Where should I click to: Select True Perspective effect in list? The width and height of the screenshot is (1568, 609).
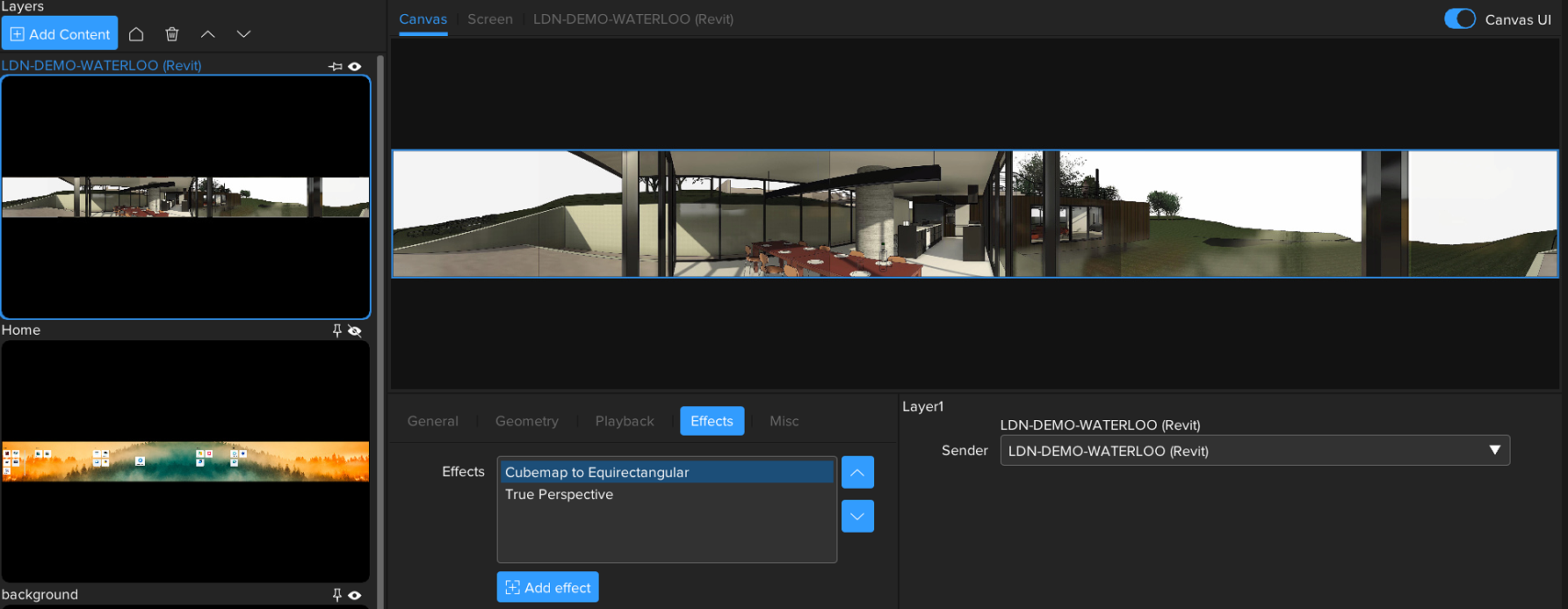(559, 495)
